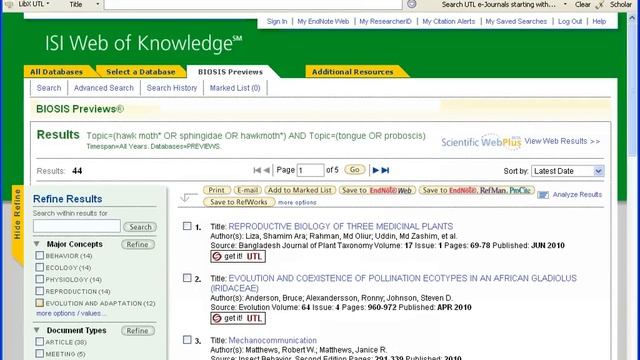Switch to Select a Database tab
The height and width of the screenshot is (360, 640).
pyautogui.click(x=140, y=72)
